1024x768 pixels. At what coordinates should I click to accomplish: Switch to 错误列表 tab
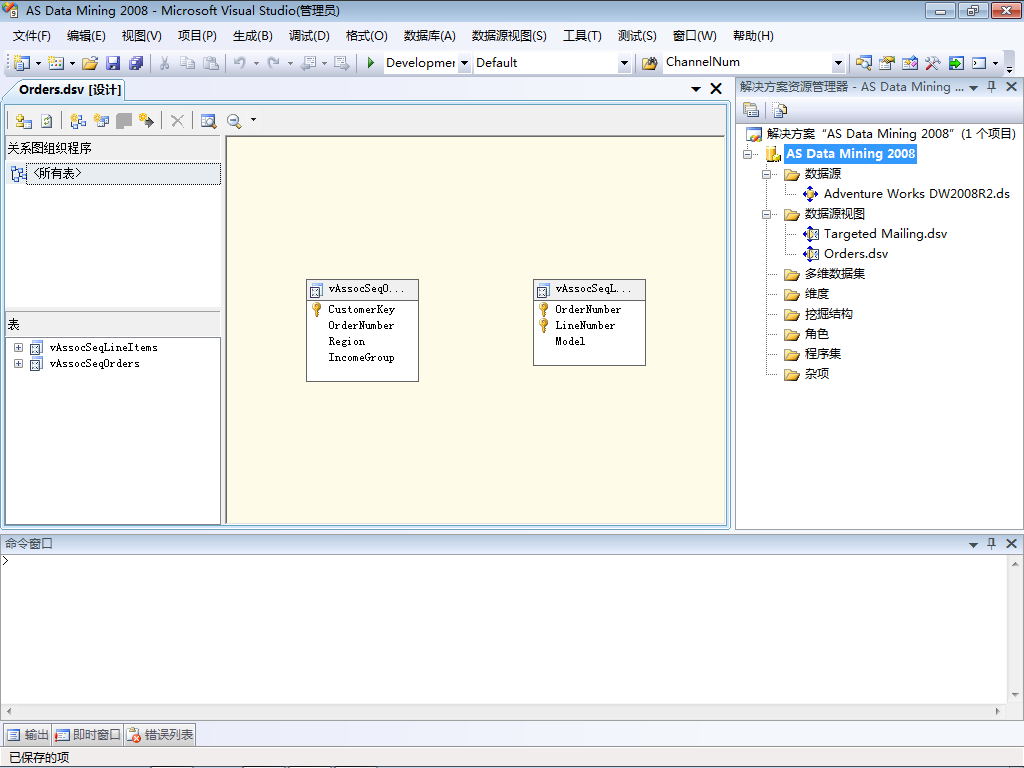click(x=161, y=735)
